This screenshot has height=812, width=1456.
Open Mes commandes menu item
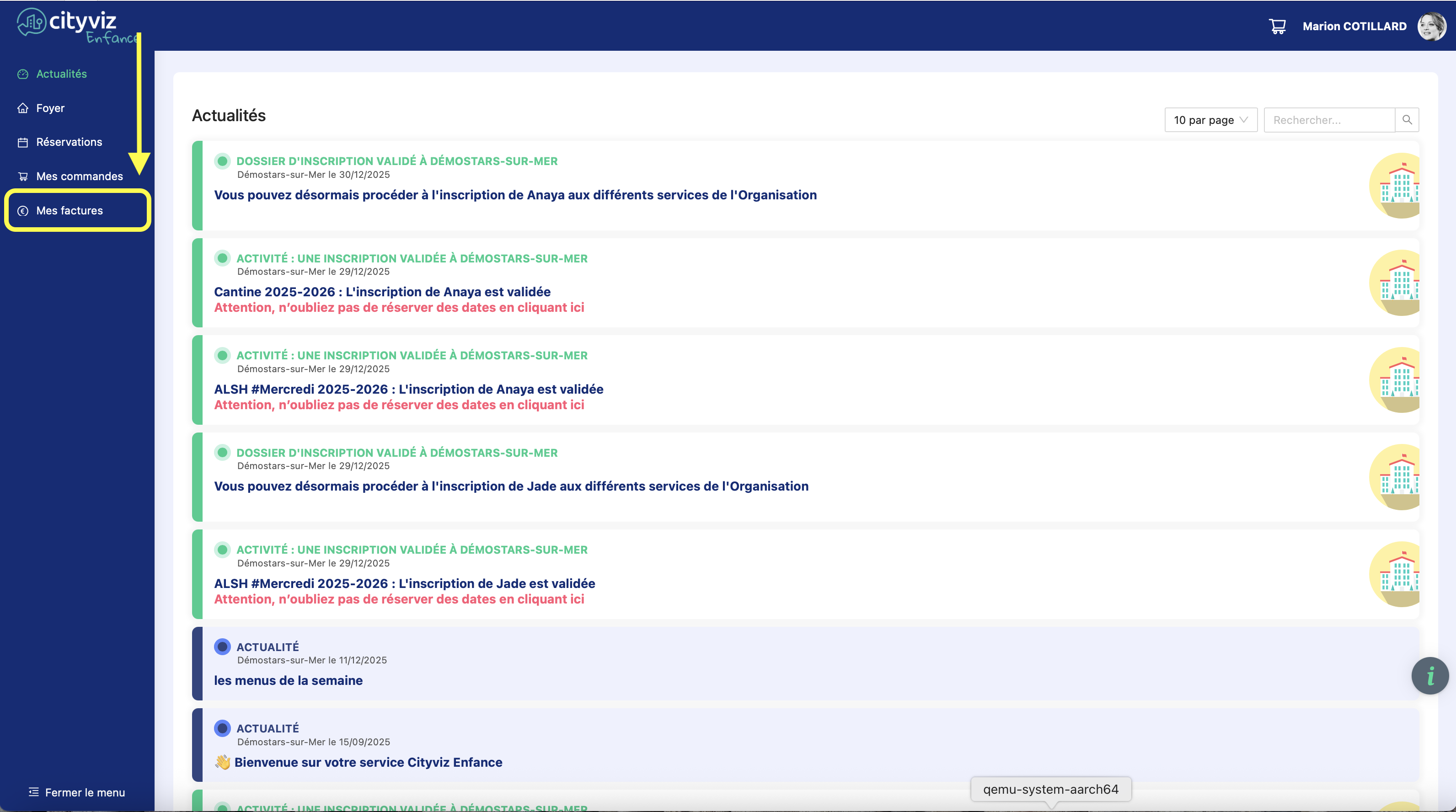tap(79, 176)
